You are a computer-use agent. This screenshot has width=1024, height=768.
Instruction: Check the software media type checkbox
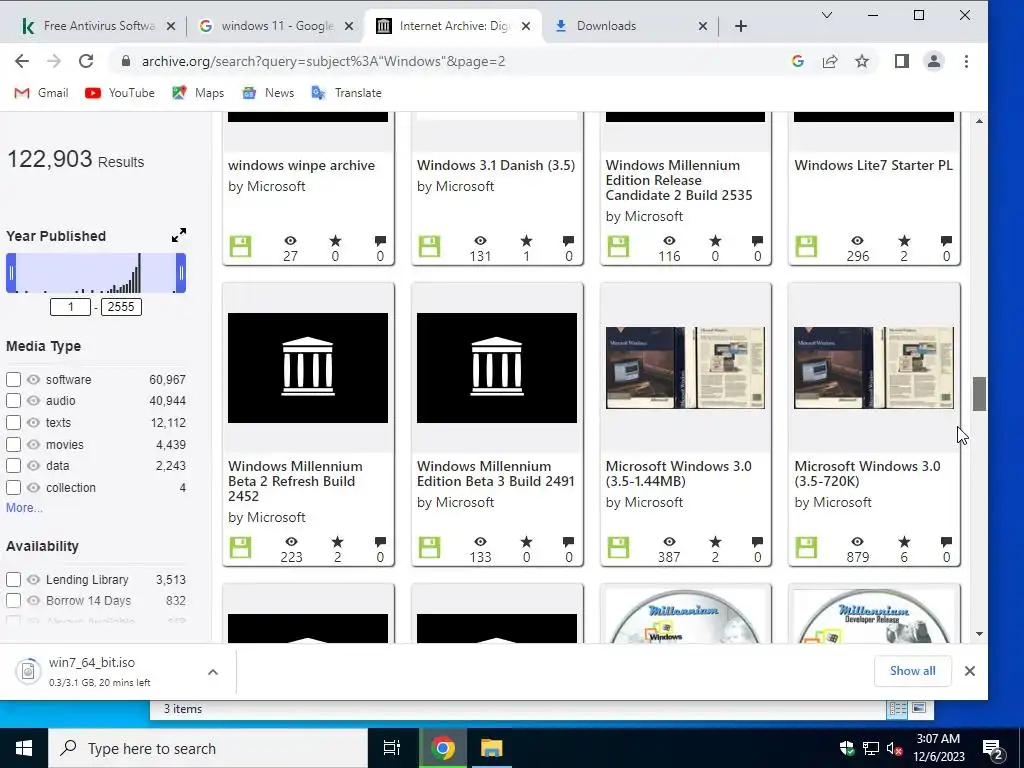pos(13,379)
